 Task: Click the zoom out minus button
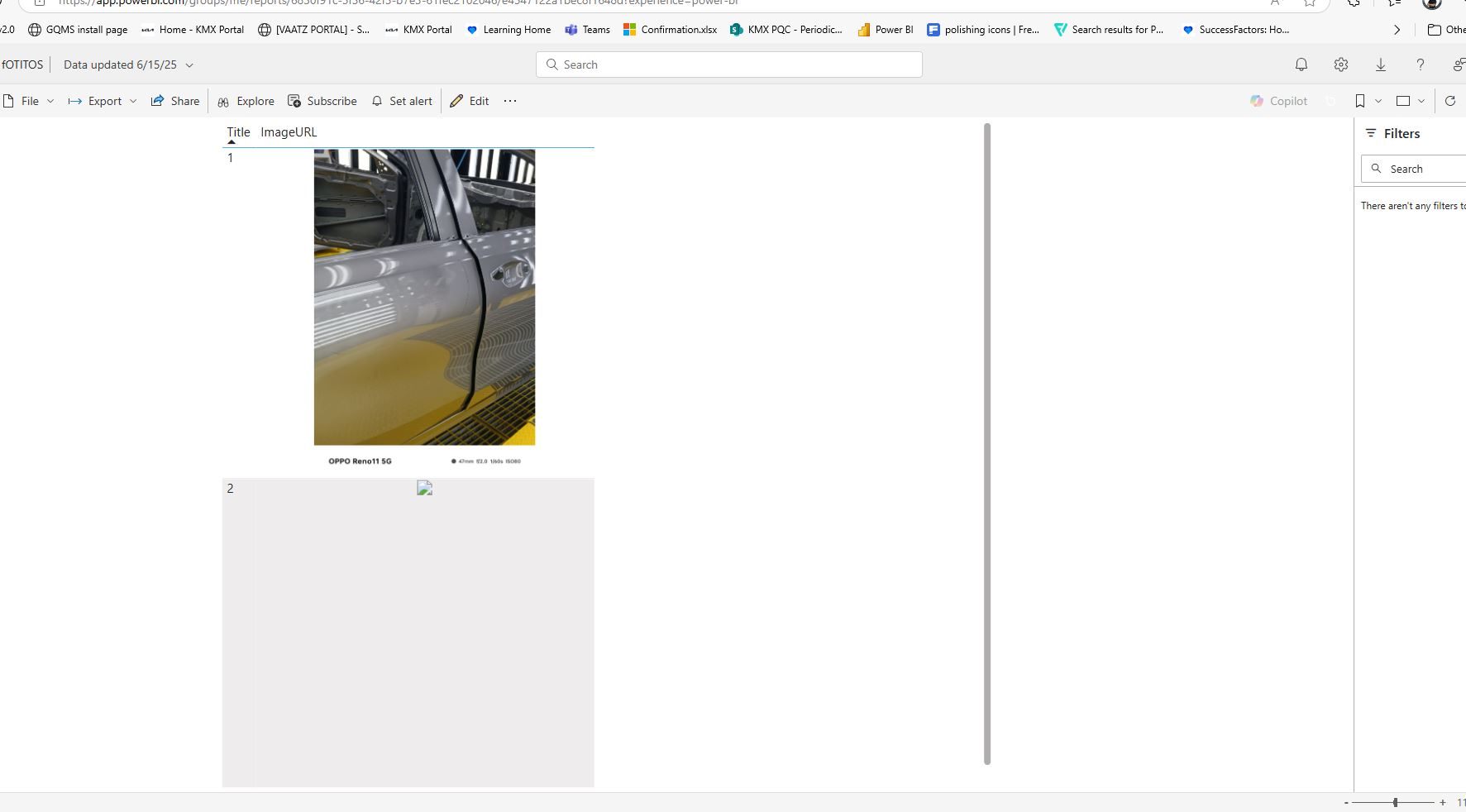pos(1346,802)
